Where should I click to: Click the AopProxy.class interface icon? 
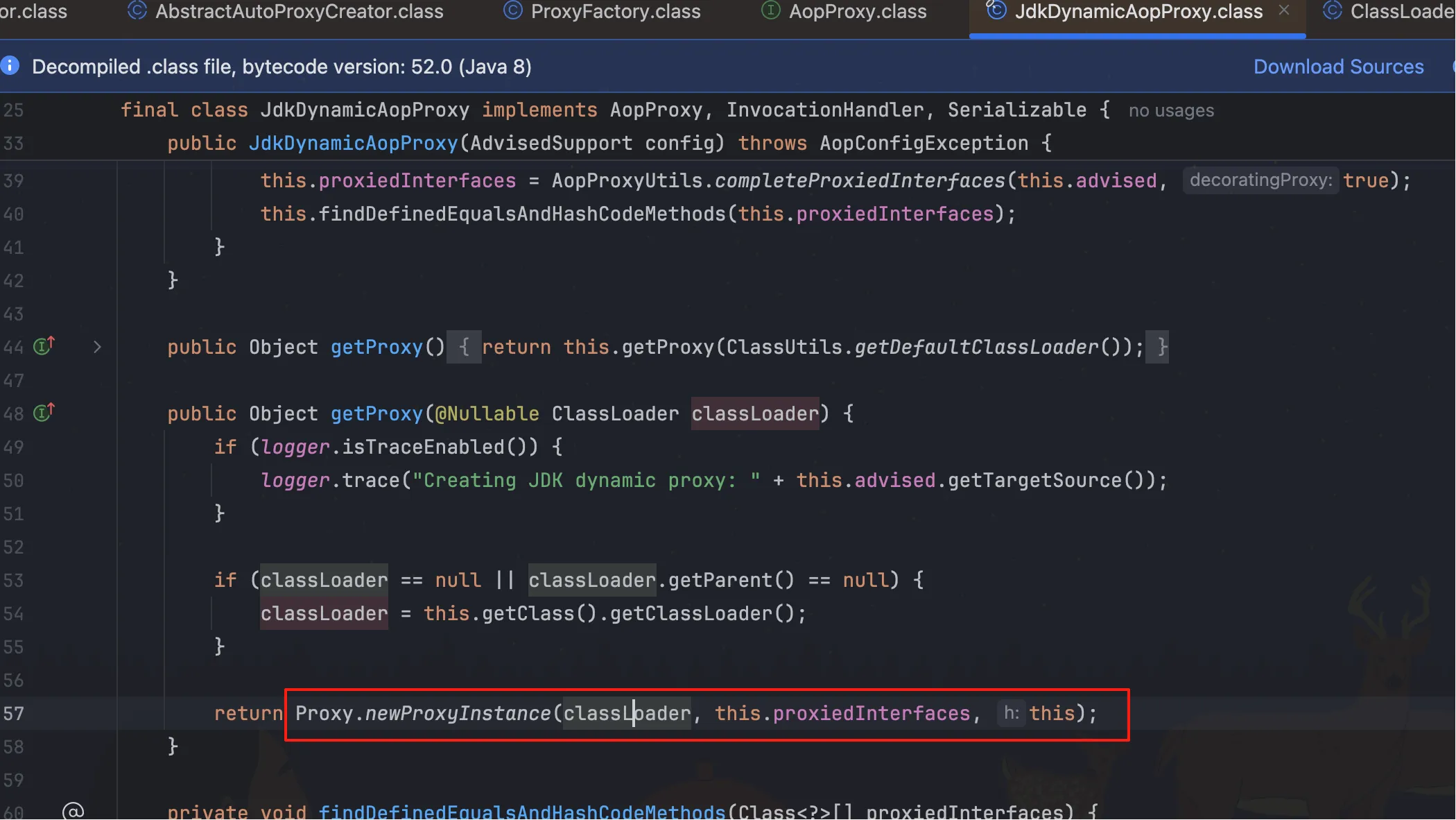[x=770, y=11]
